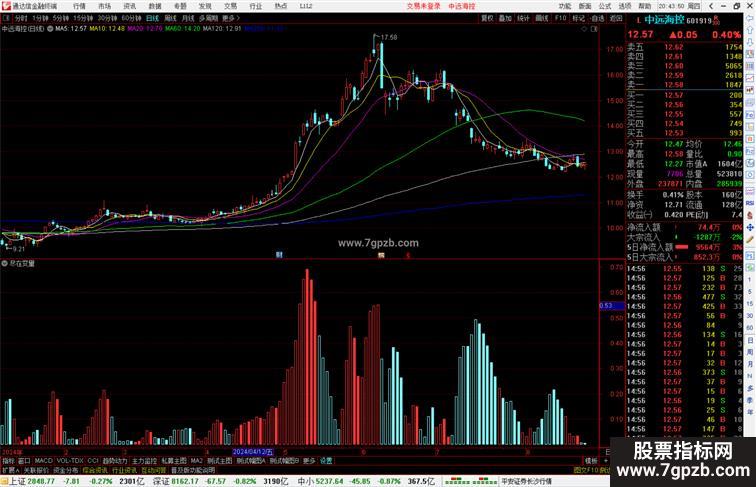The width and height of the screenshot is (756, 487).
Task: Select the 周线 weekly period
Action: point(170,18)
